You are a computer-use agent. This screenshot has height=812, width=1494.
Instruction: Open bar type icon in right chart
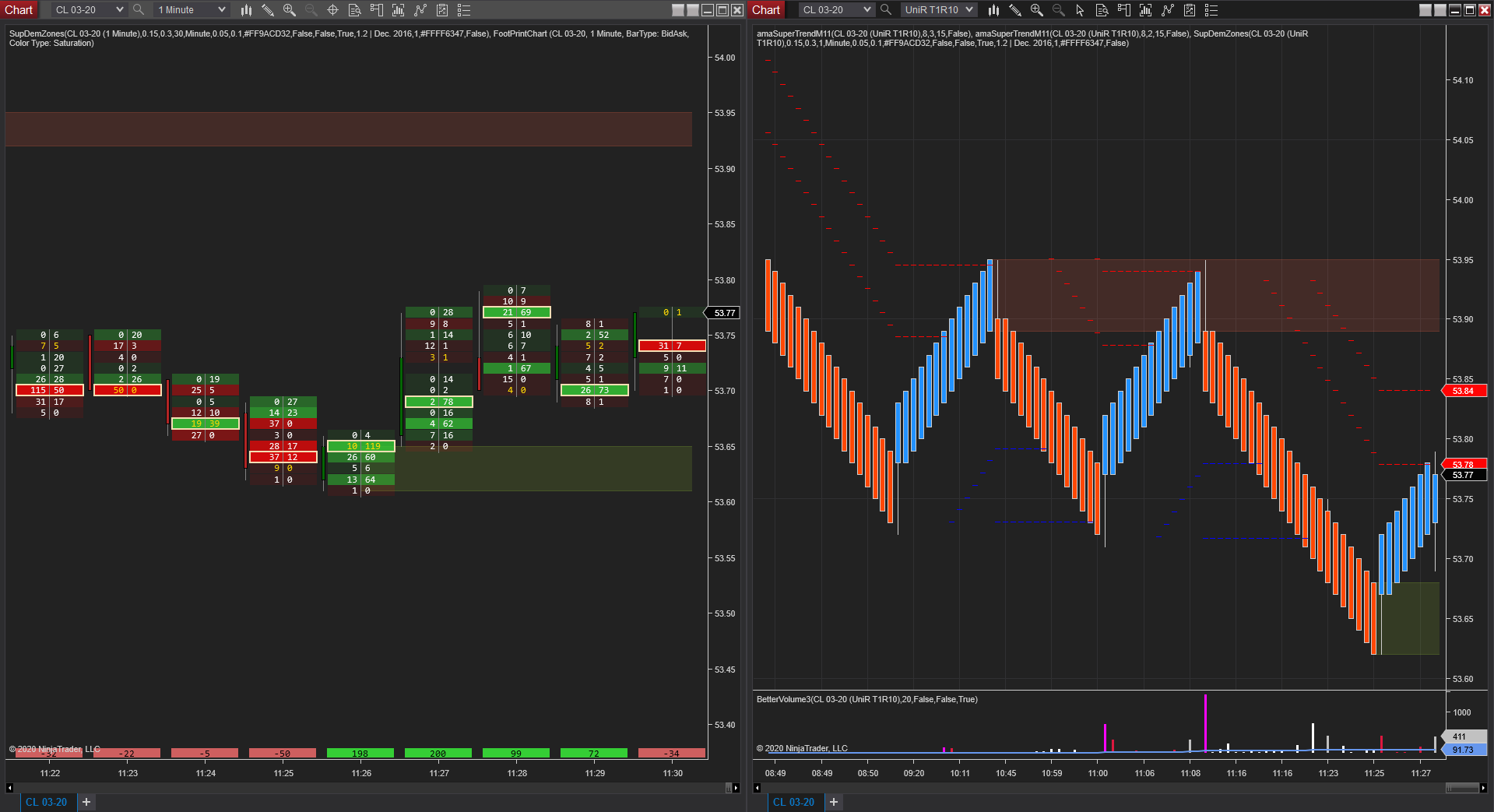click(x=993, y=10)
